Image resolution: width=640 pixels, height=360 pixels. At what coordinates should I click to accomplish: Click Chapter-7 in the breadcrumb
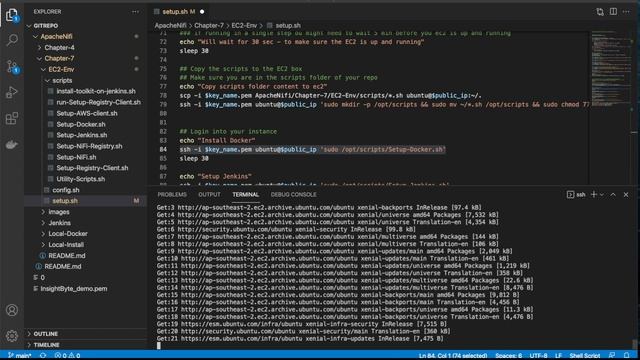click(209, 25)
